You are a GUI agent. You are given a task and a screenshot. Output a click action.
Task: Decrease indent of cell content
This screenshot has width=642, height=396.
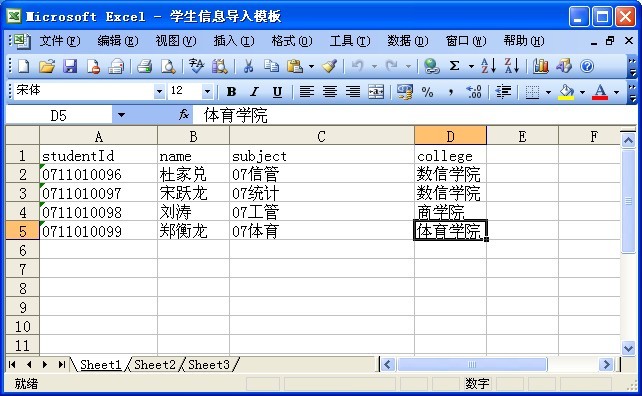coord(503,92)
